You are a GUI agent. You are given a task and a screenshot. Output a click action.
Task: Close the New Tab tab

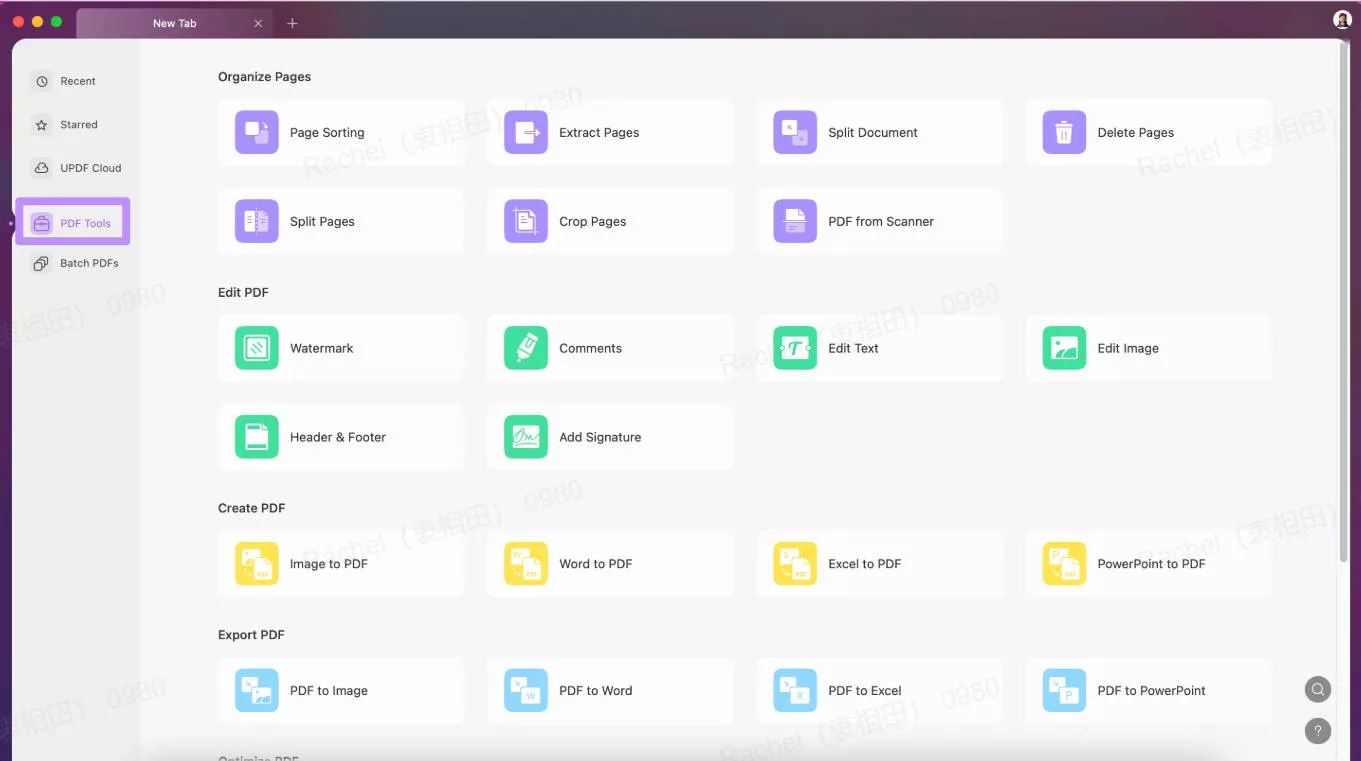pyautogui.click(x=258, y=23)
